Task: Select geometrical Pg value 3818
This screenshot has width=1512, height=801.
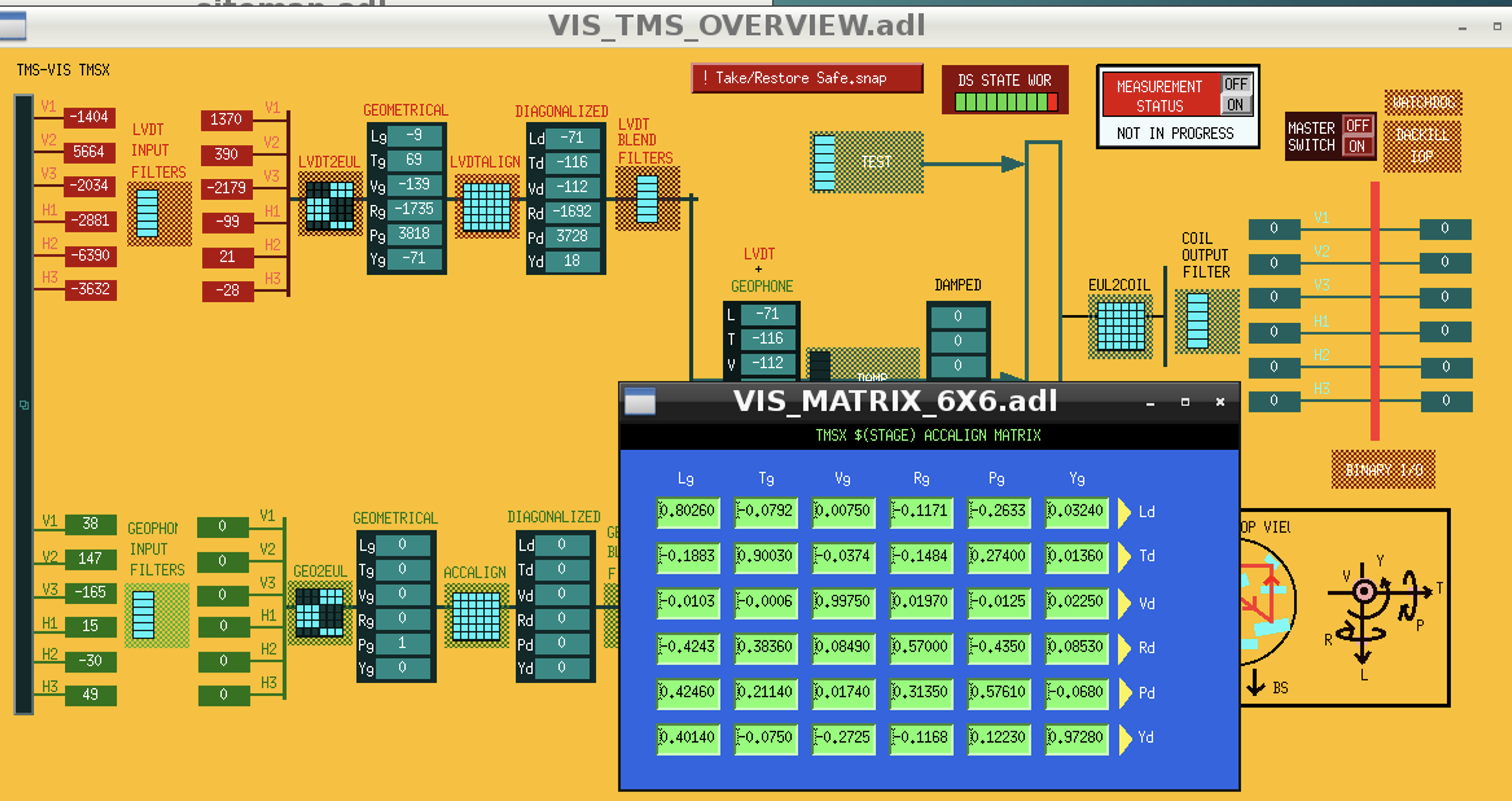Action: pyautogui.click(x=415, y=234)
